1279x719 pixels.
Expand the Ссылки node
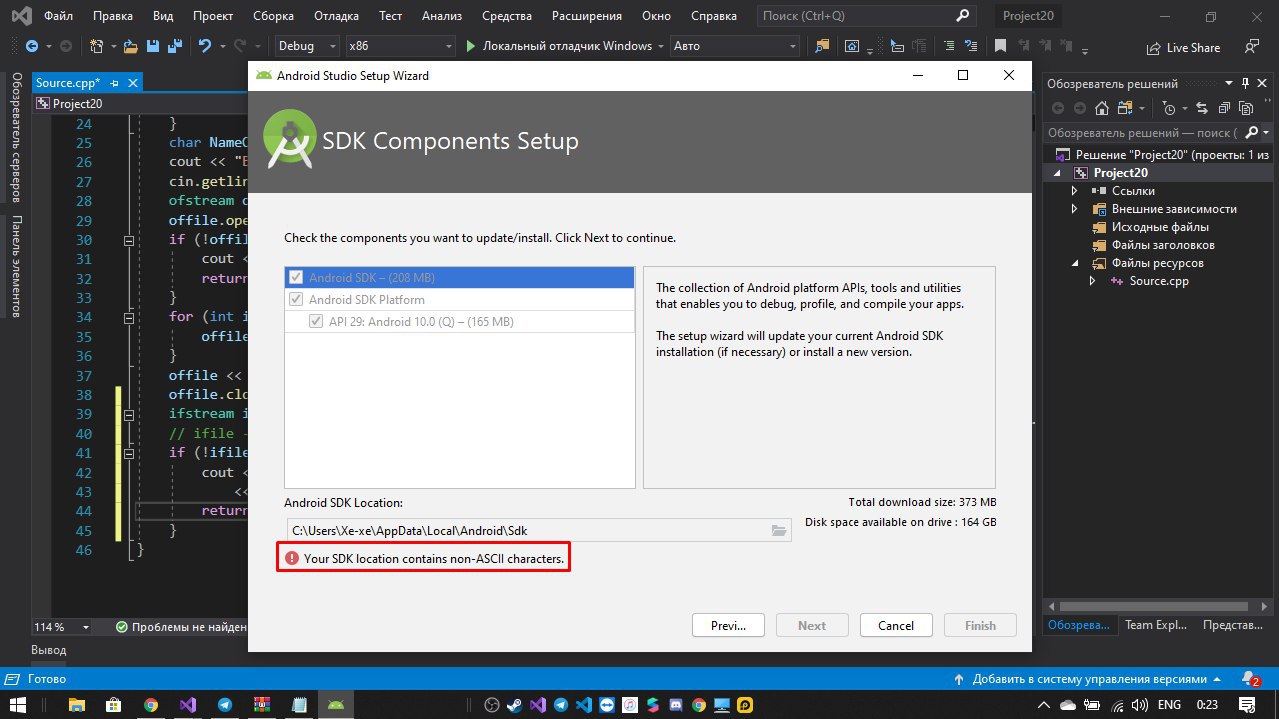1074,191
